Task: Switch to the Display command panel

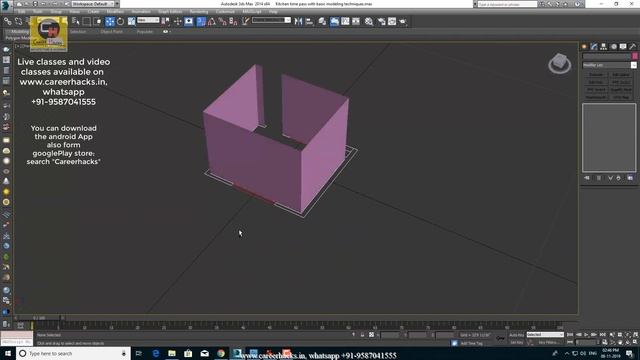Action: point(623,47)
